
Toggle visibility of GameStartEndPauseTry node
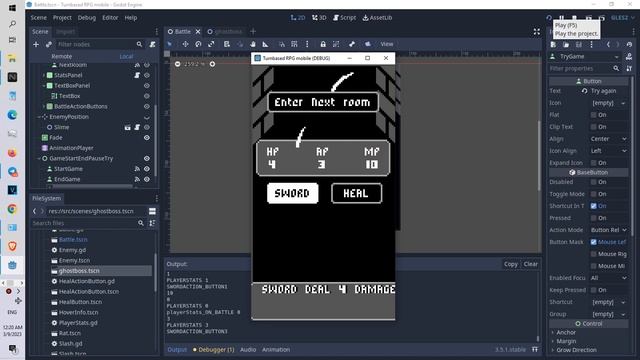pyautogui.click(x=147, y=158)
